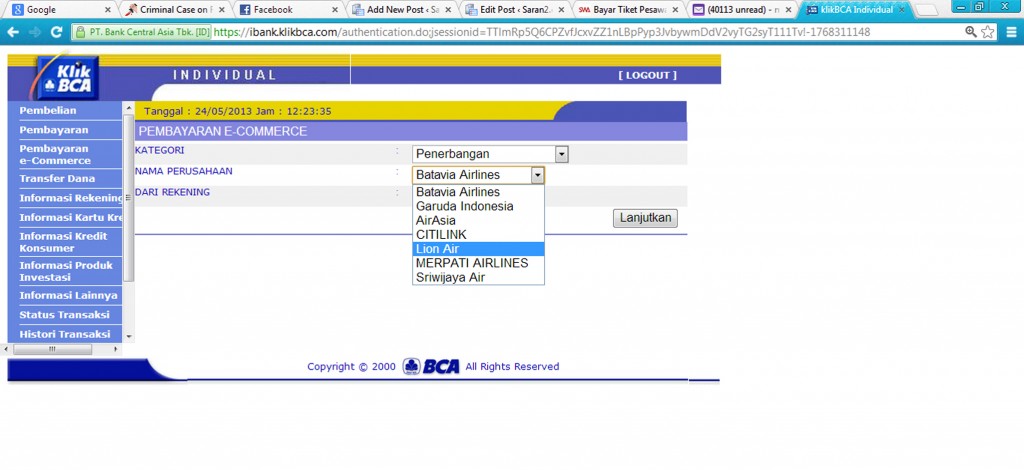
Task: Click sidebar scrollbar up arrow
Action: tap(129, 108)
